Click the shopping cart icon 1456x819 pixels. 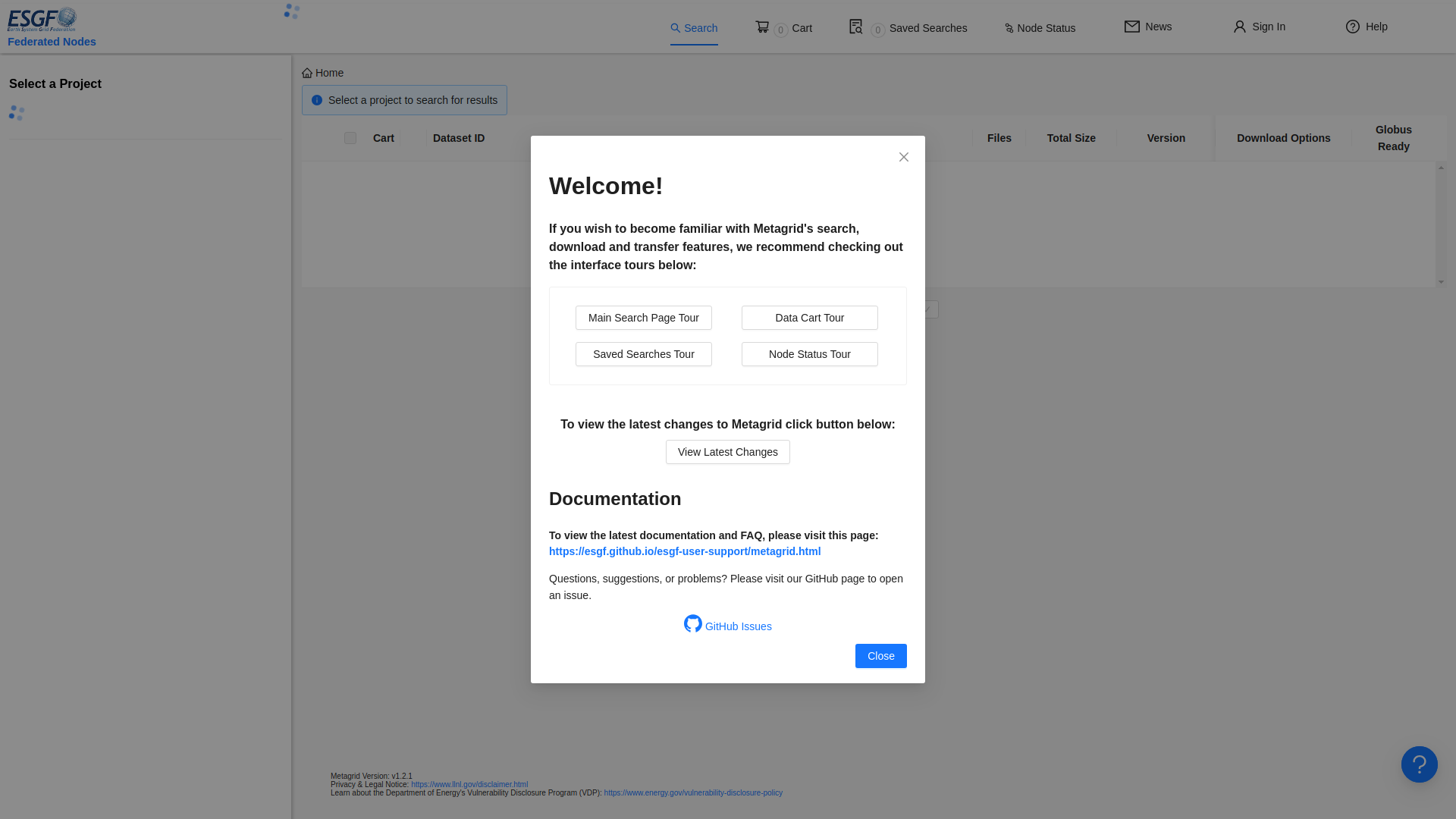[762, 27]
